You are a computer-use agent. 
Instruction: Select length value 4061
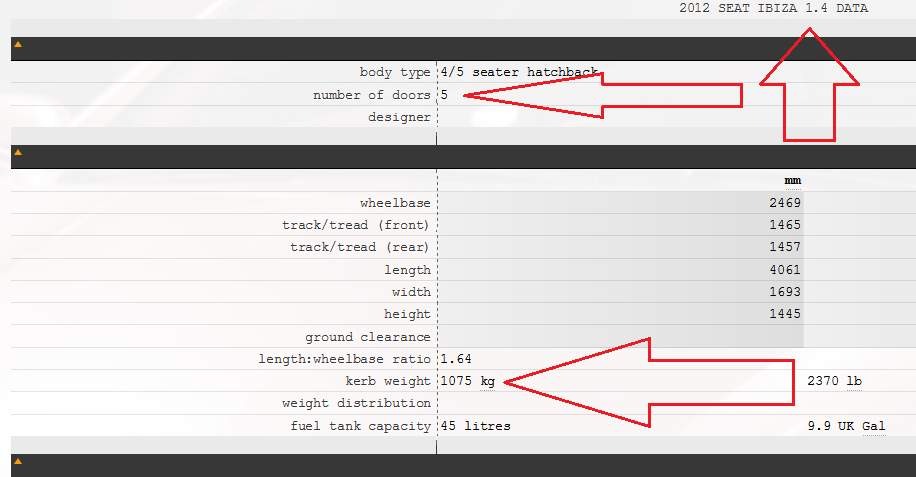[x=785, y=270]
